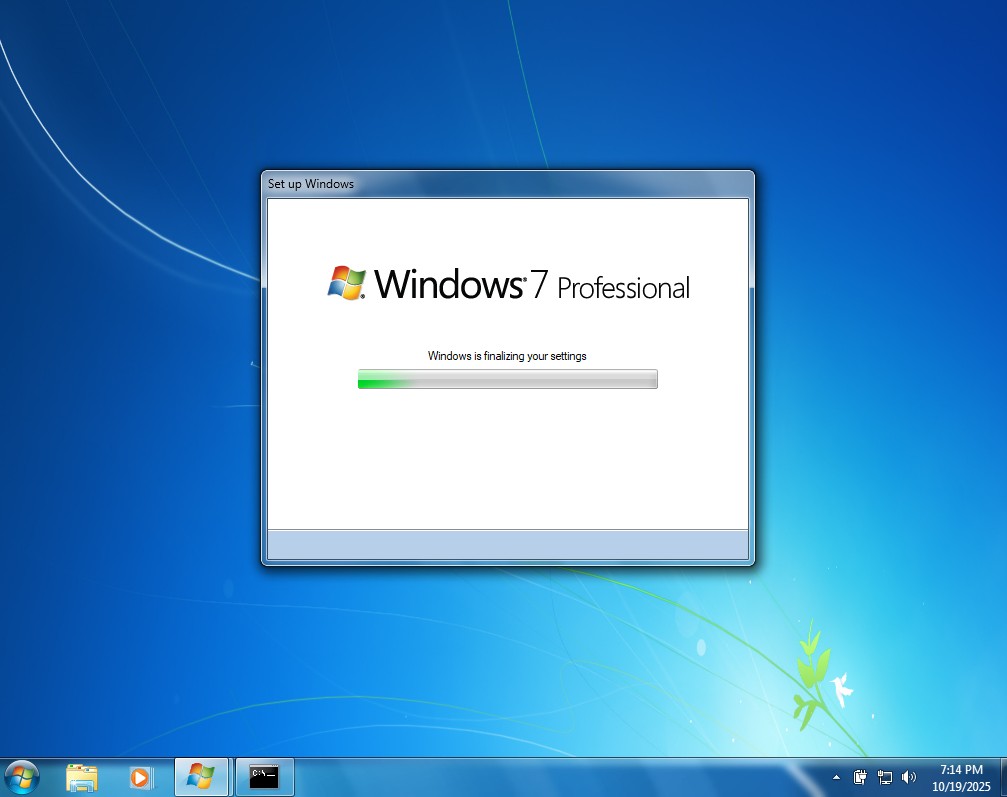Expand the hidden tray icons arrow
The image size is (1007, 797).
pyautogui.click(x=836, y=777)
